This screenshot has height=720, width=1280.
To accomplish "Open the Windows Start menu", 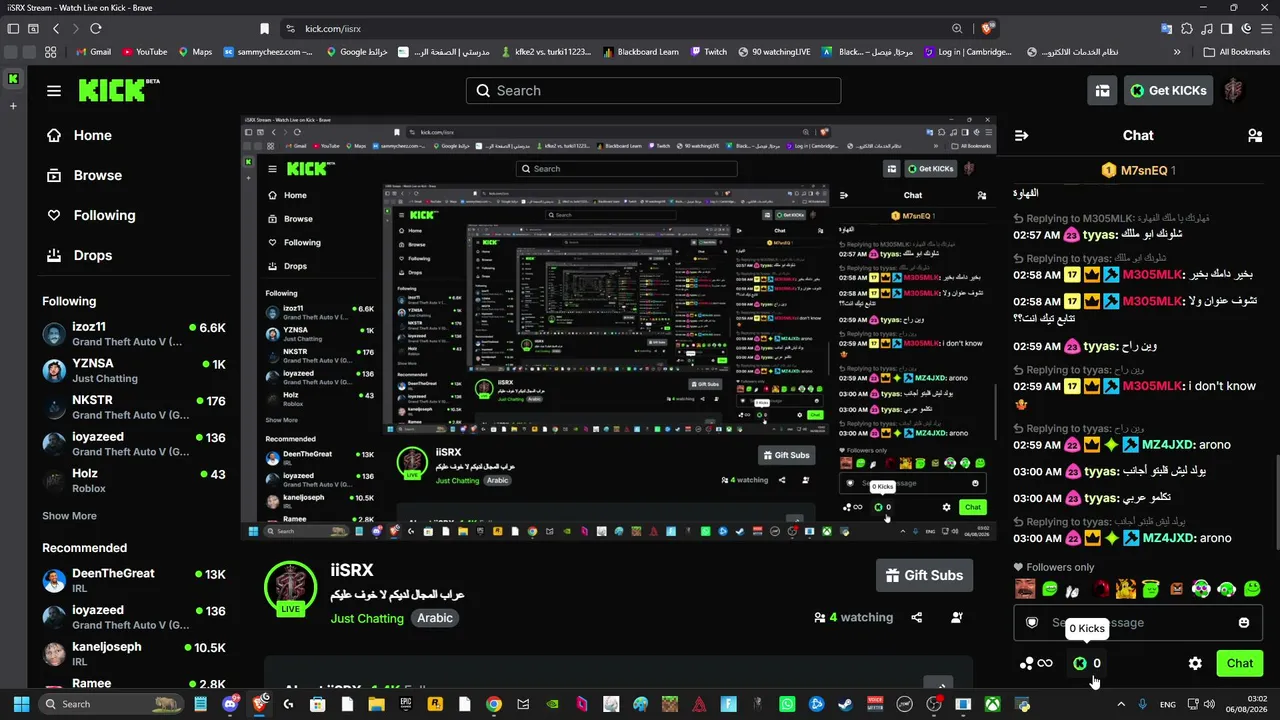I will [x=21, y=704].
